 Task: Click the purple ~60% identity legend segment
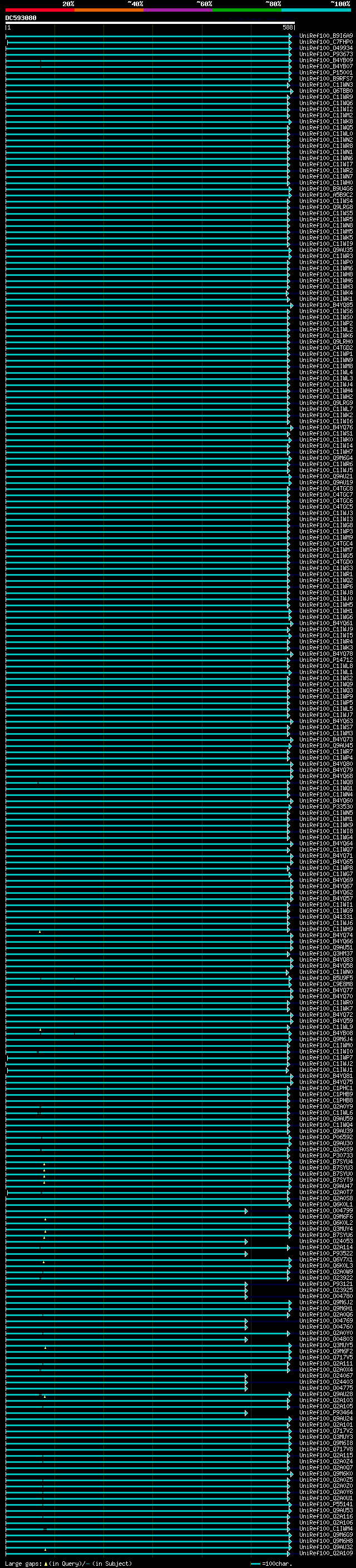coord(179,11)
